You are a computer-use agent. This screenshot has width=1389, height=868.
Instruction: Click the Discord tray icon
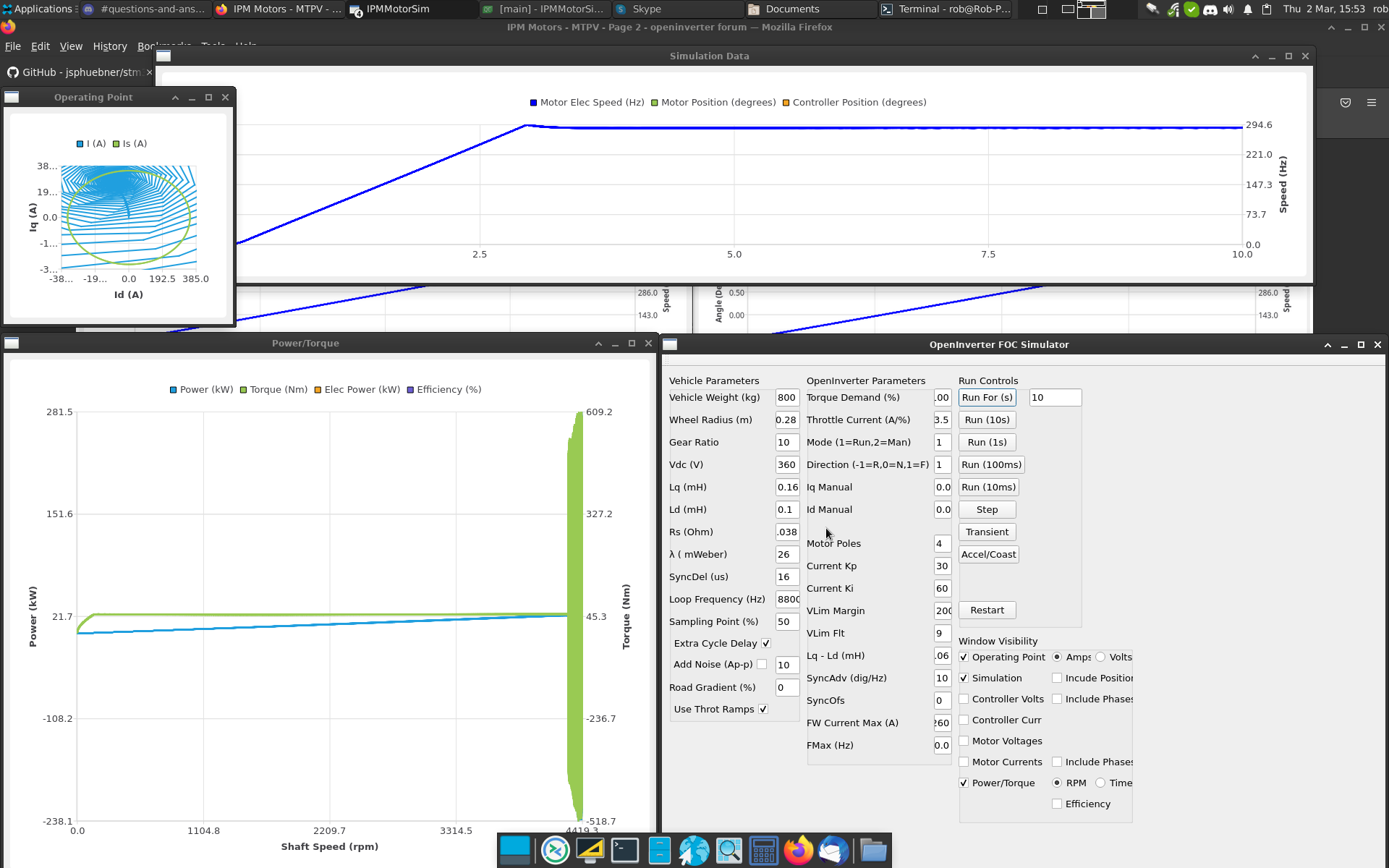pos(1210,9)
